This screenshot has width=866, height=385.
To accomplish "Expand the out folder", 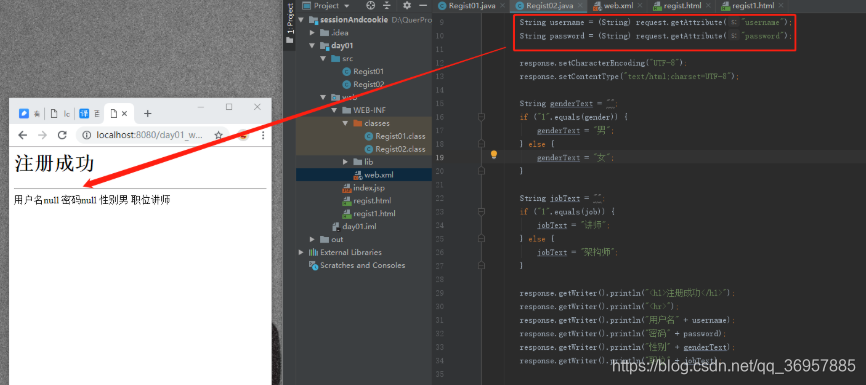I will click(x=313, y=239).
